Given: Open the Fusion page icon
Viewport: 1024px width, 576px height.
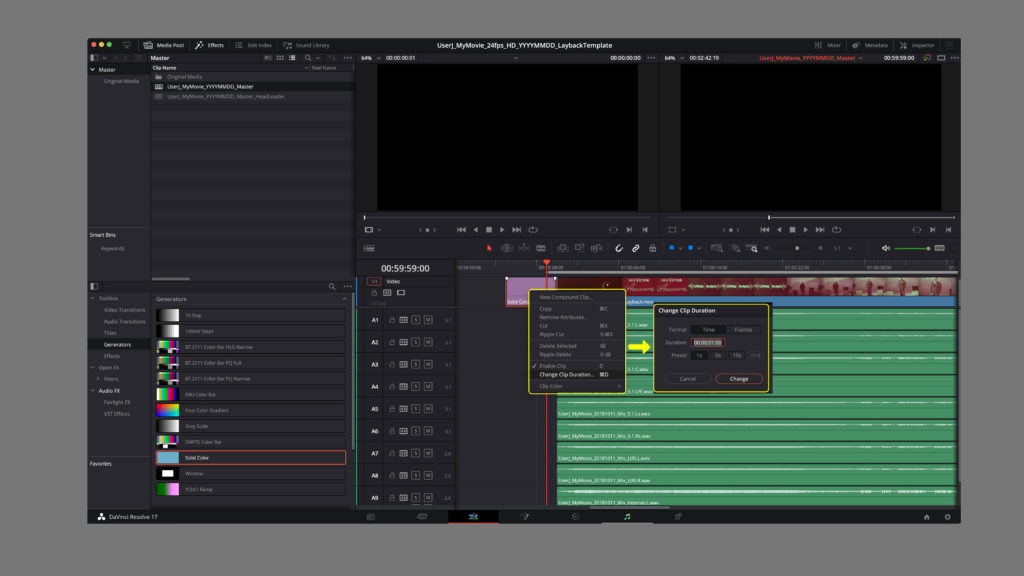Looking at the screenshot, I should coord(524,517).
